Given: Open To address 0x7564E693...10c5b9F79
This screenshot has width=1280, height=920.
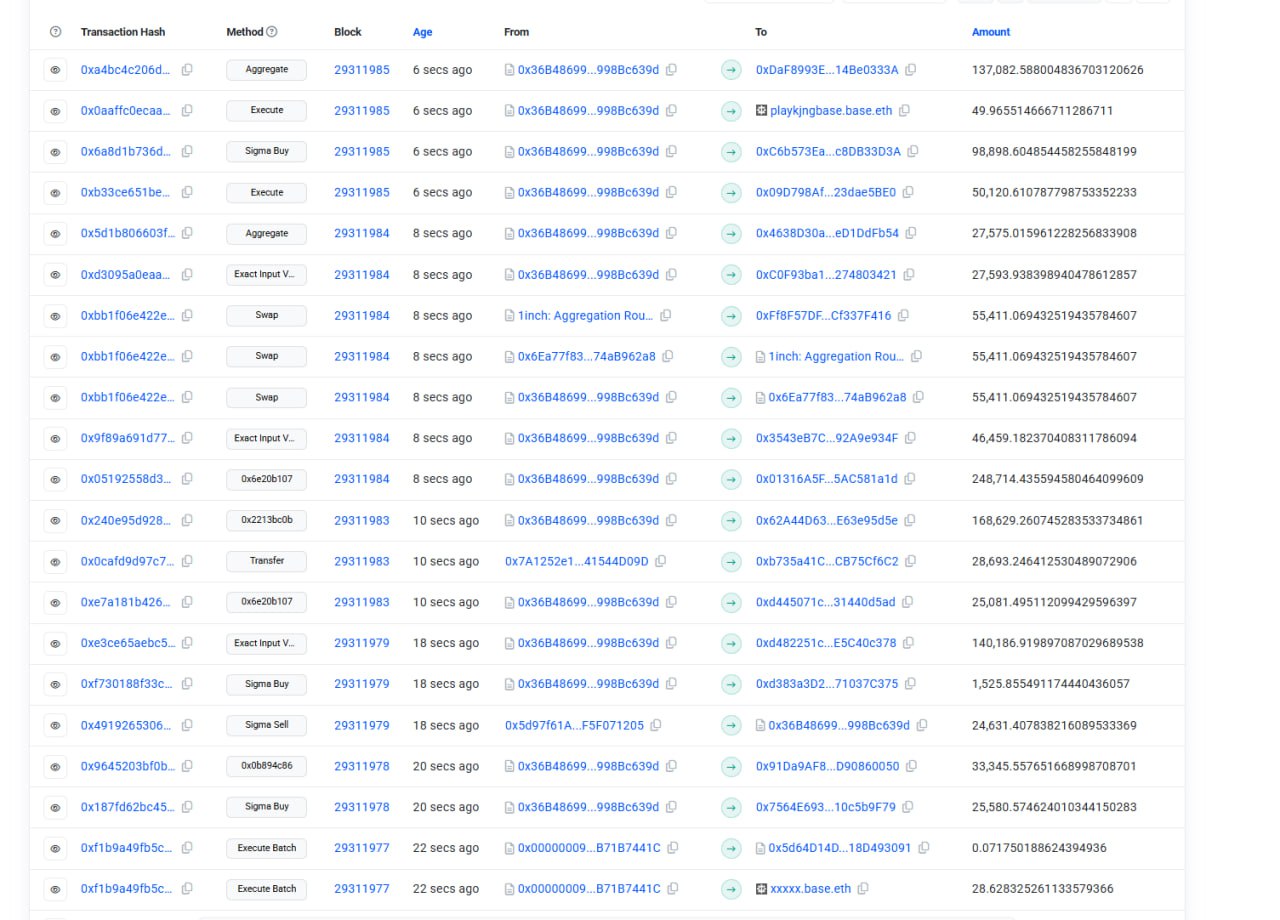Looking at the screenshot, I should click(x=825, y=808).
